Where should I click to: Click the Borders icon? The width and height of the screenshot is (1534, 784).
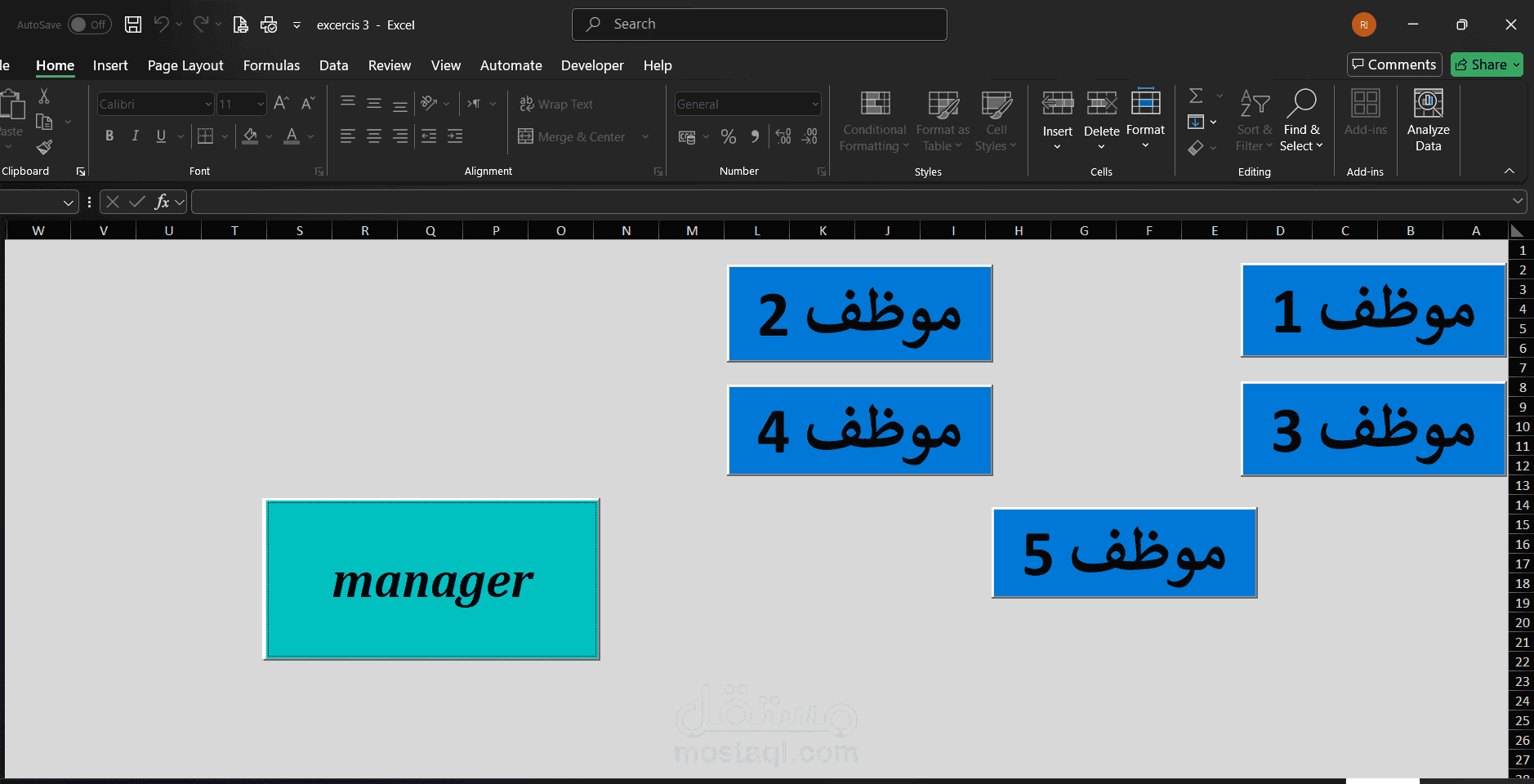[x=206, y=136]
